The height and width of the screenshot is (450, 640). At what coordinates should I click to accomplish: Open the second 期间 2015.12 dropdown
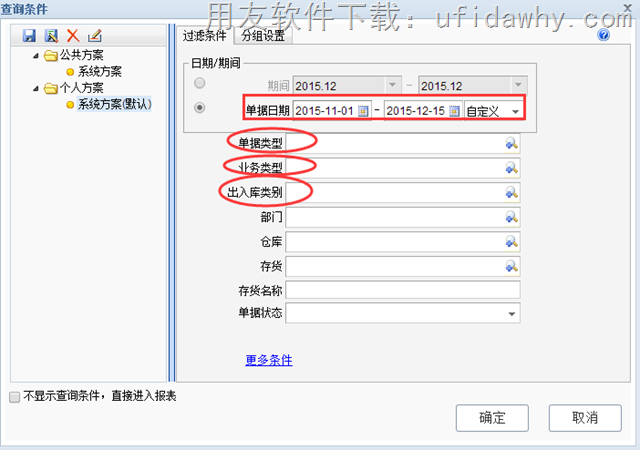(x=518, y=85)
